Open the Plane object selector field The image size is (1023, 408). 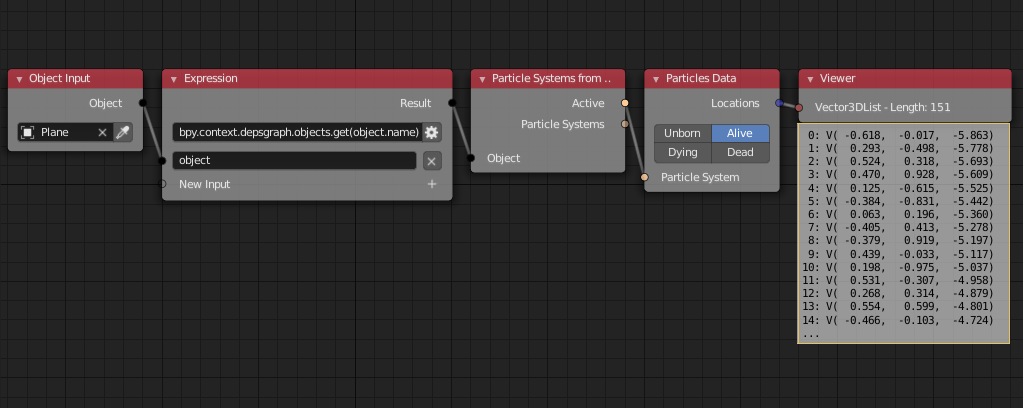tap(65, 133)
